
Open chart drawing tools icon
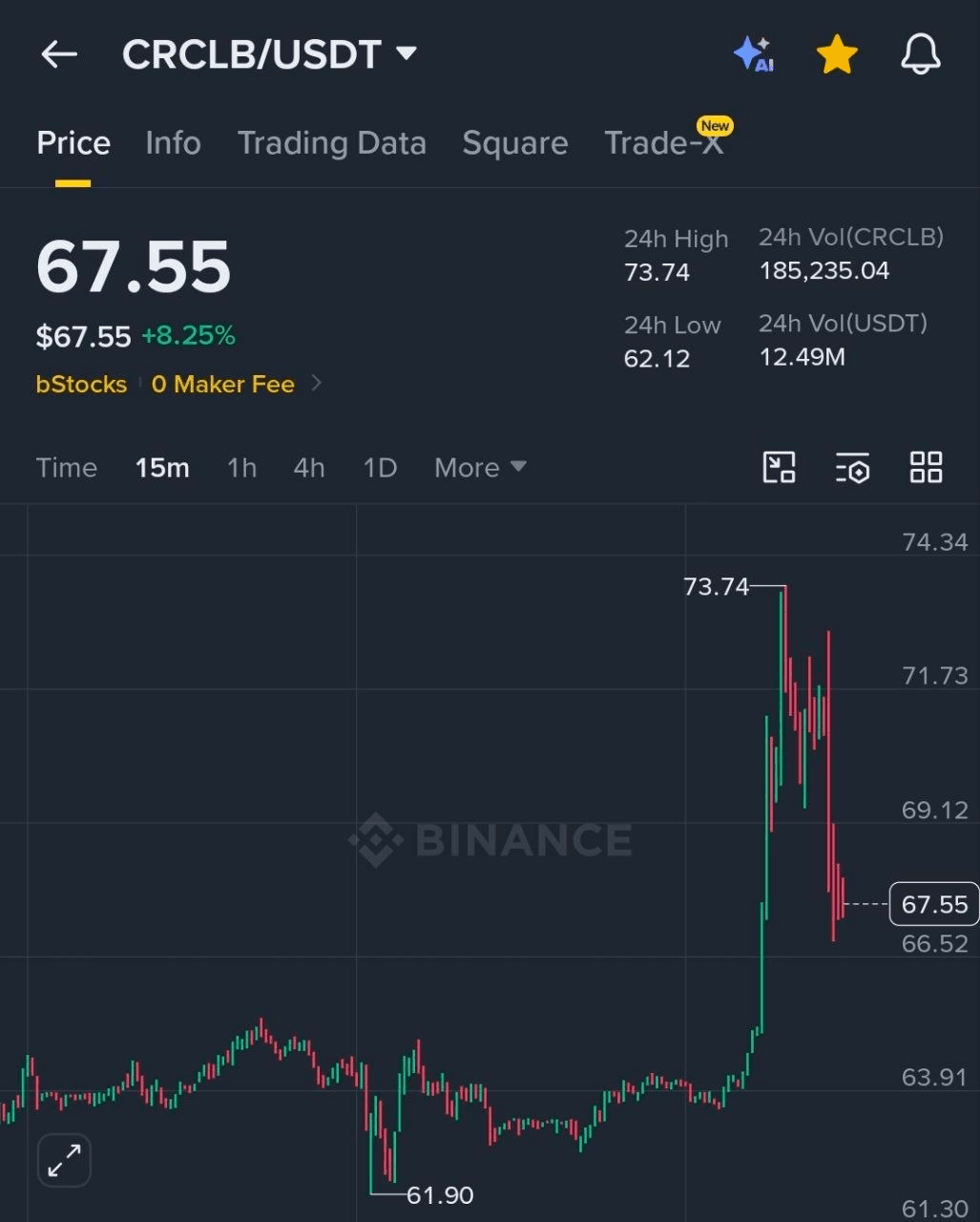(x=780, y=468)
